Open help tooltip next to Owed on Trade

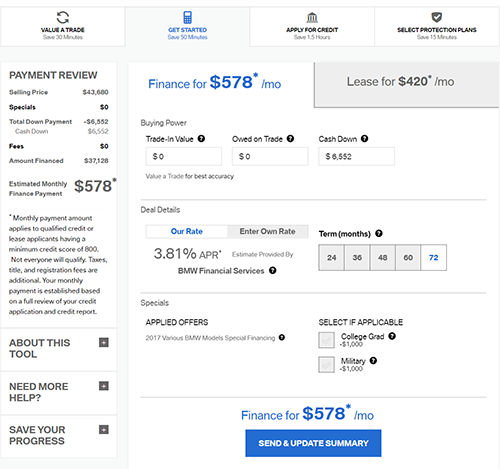click(x=290, y=139)
